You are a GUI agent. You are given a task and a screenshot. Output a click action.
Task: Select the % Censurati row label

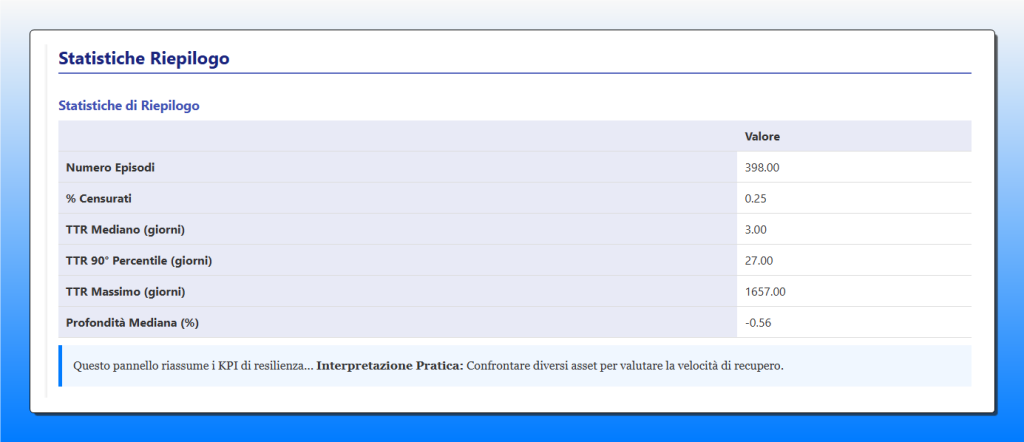coord(98,198)
